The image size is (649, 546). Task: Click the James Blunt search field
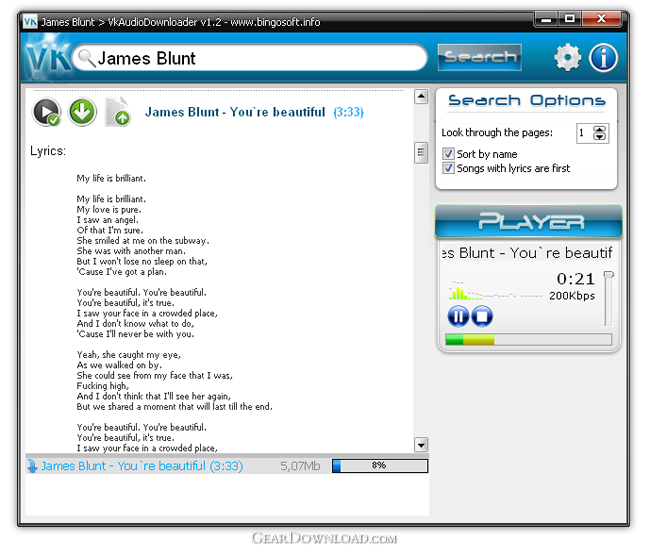click(250, 58)
